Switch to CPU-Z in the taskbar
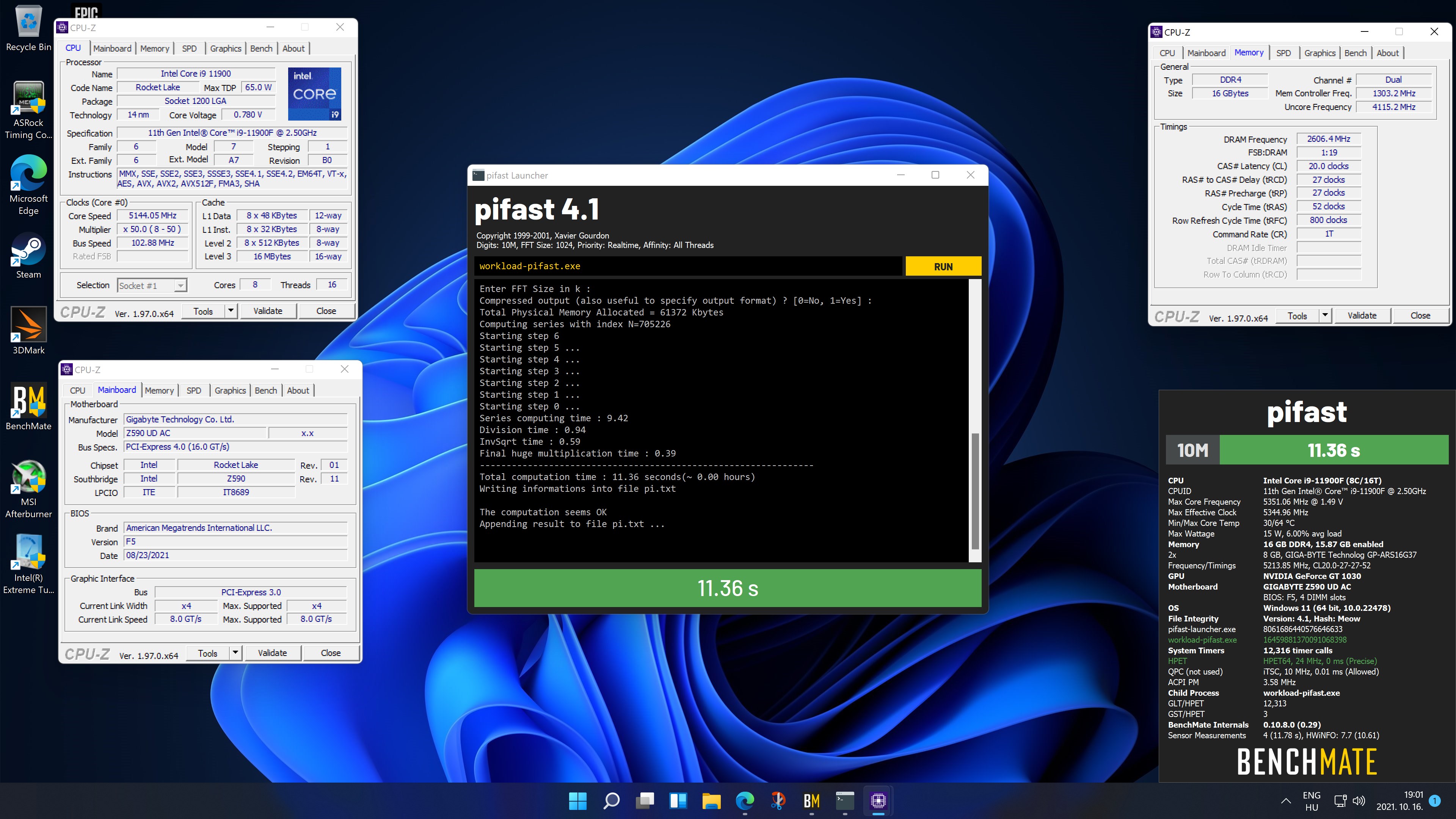The width and height of the screenshot is (1456, 819). point(878,800)
